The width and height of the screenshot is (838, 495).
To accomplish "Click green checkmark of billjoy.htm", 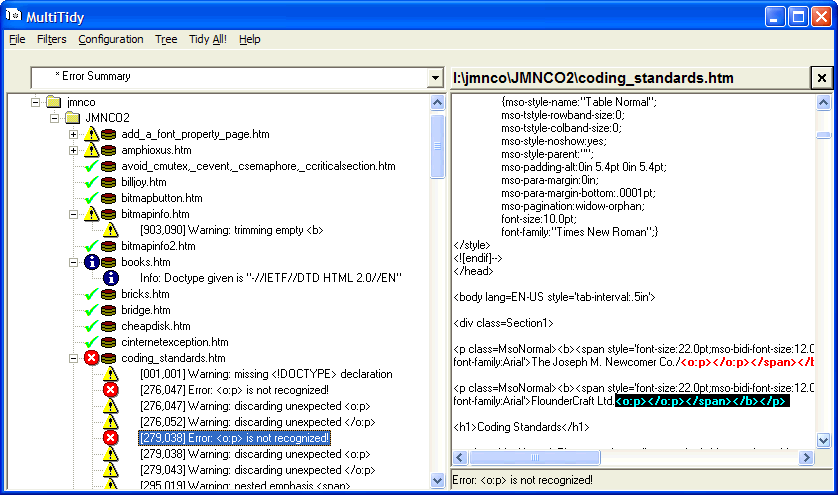I will pos(91,182).
